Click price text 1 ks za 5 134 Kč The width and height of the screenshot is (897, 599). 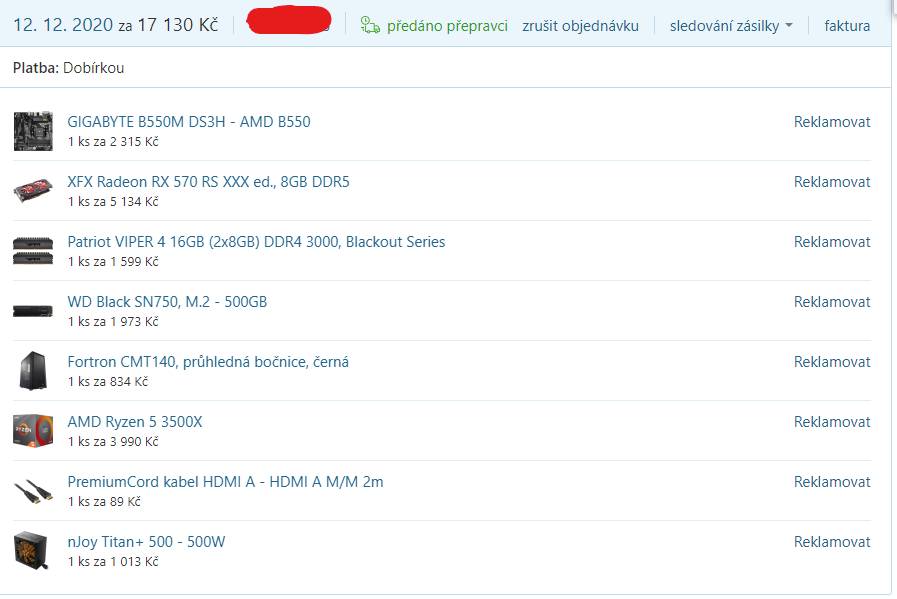coord(113,202)
